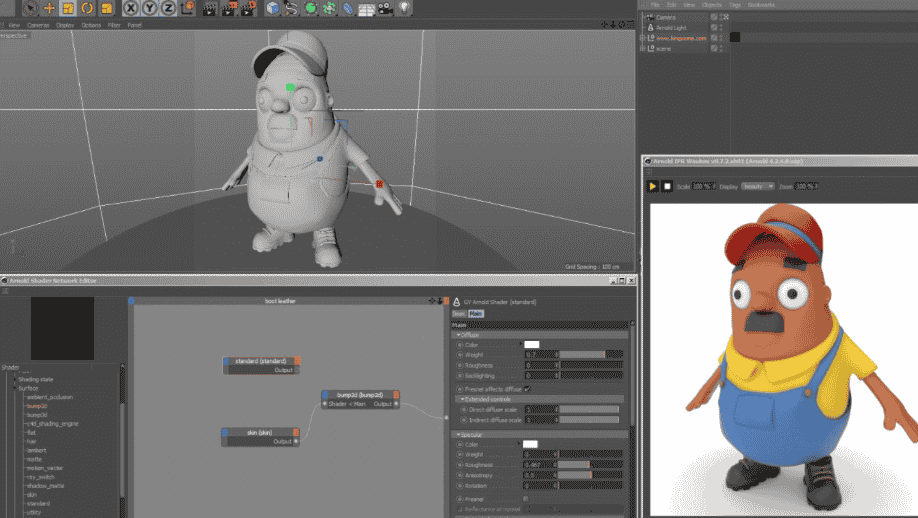Viewport: 918px width, 518px height.
Task: Select the Rotate tool
Action: 87,8
